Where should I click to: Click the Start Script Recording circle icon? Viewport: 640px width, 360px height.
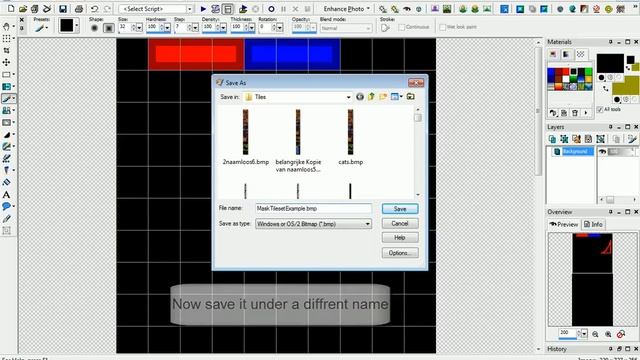pos(271,9)
